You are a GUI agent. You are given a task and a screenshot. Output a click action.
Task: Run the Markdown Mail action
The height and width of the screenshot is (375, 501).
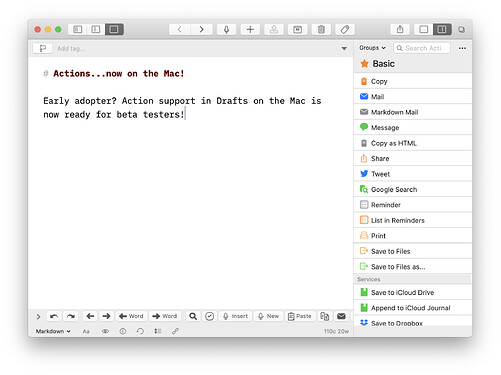(x=413, y=112)
